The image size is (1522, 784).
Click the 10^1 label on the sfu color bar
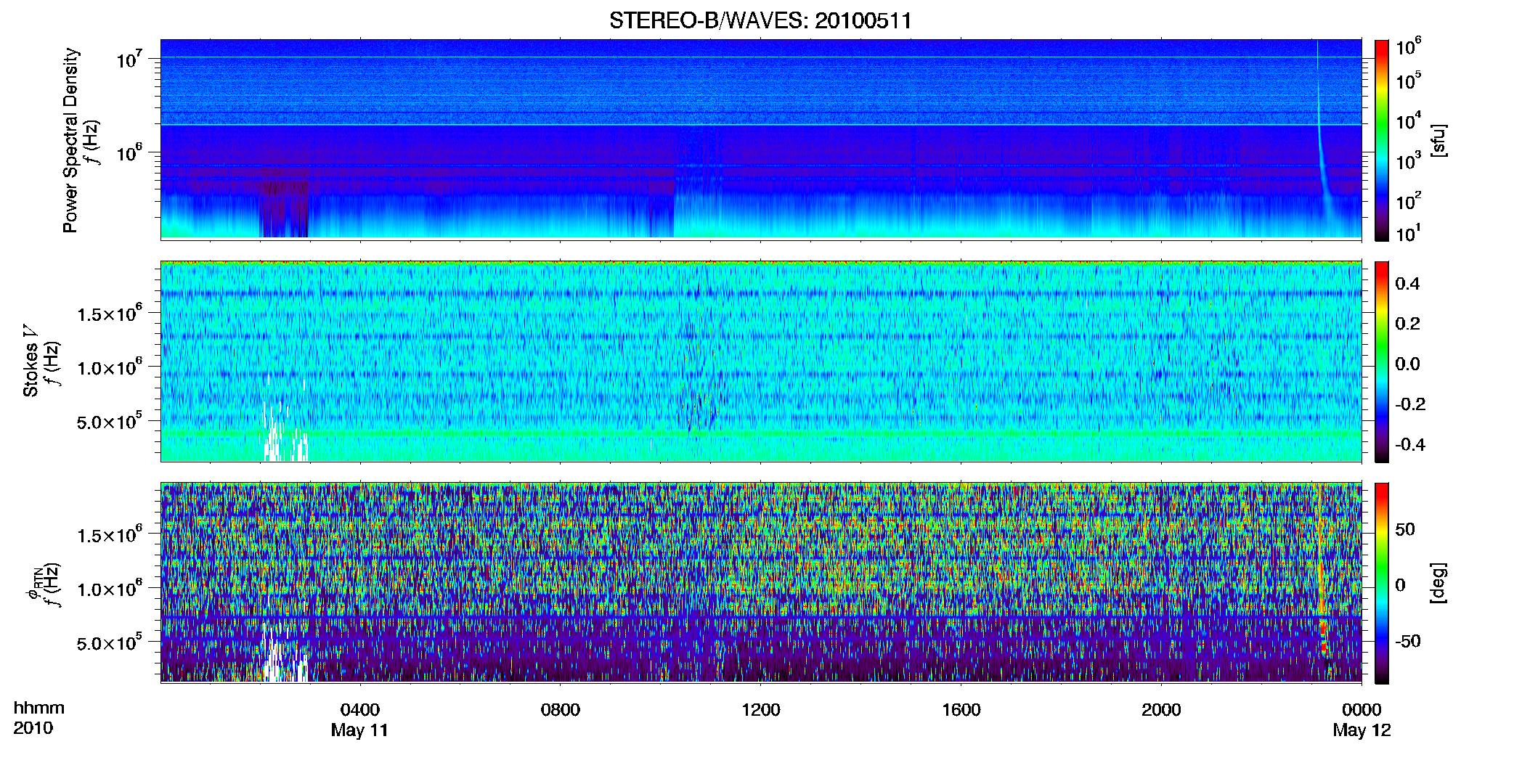pos(1409,234)
